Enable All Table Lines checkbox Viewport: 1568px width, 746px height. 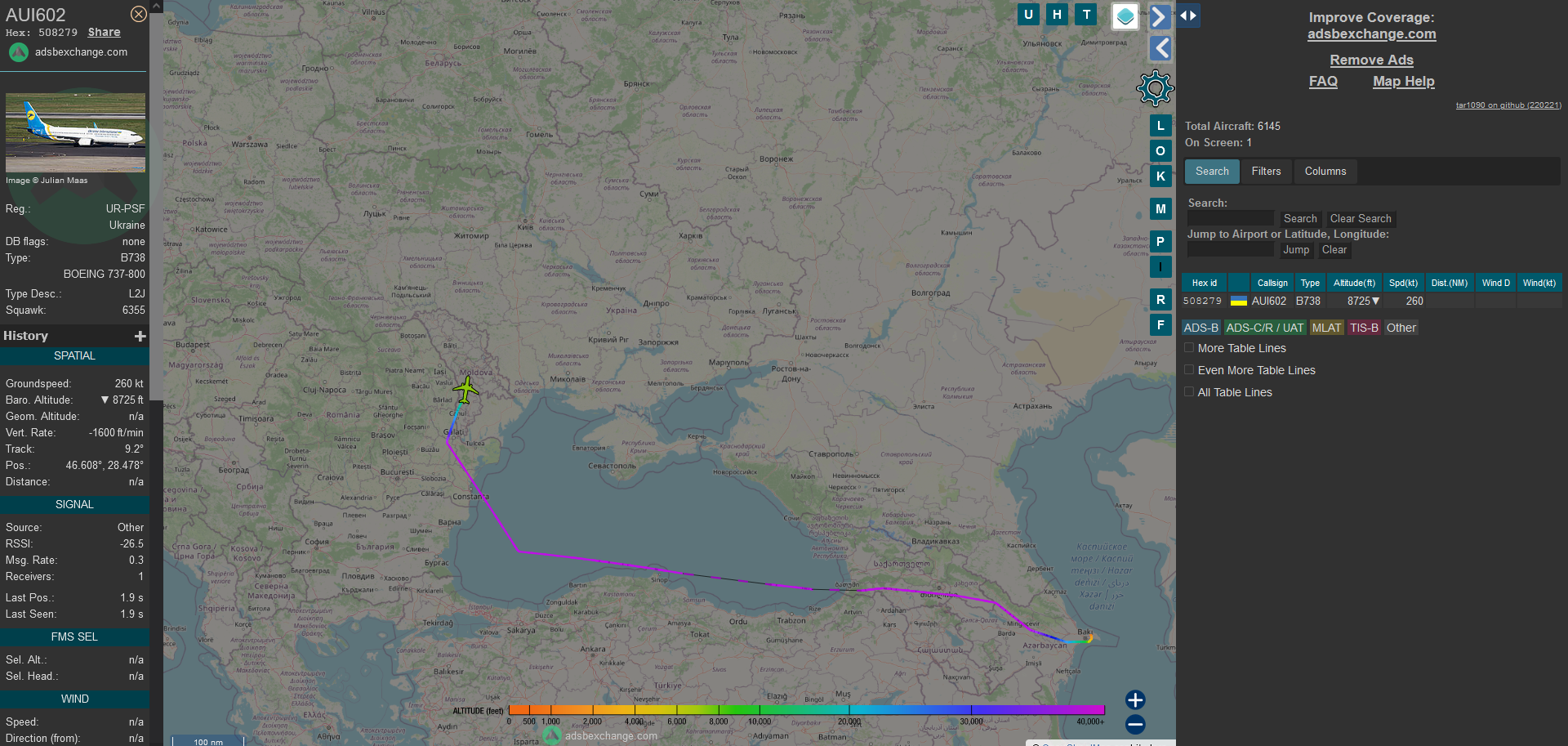(x=1189, y=392)
